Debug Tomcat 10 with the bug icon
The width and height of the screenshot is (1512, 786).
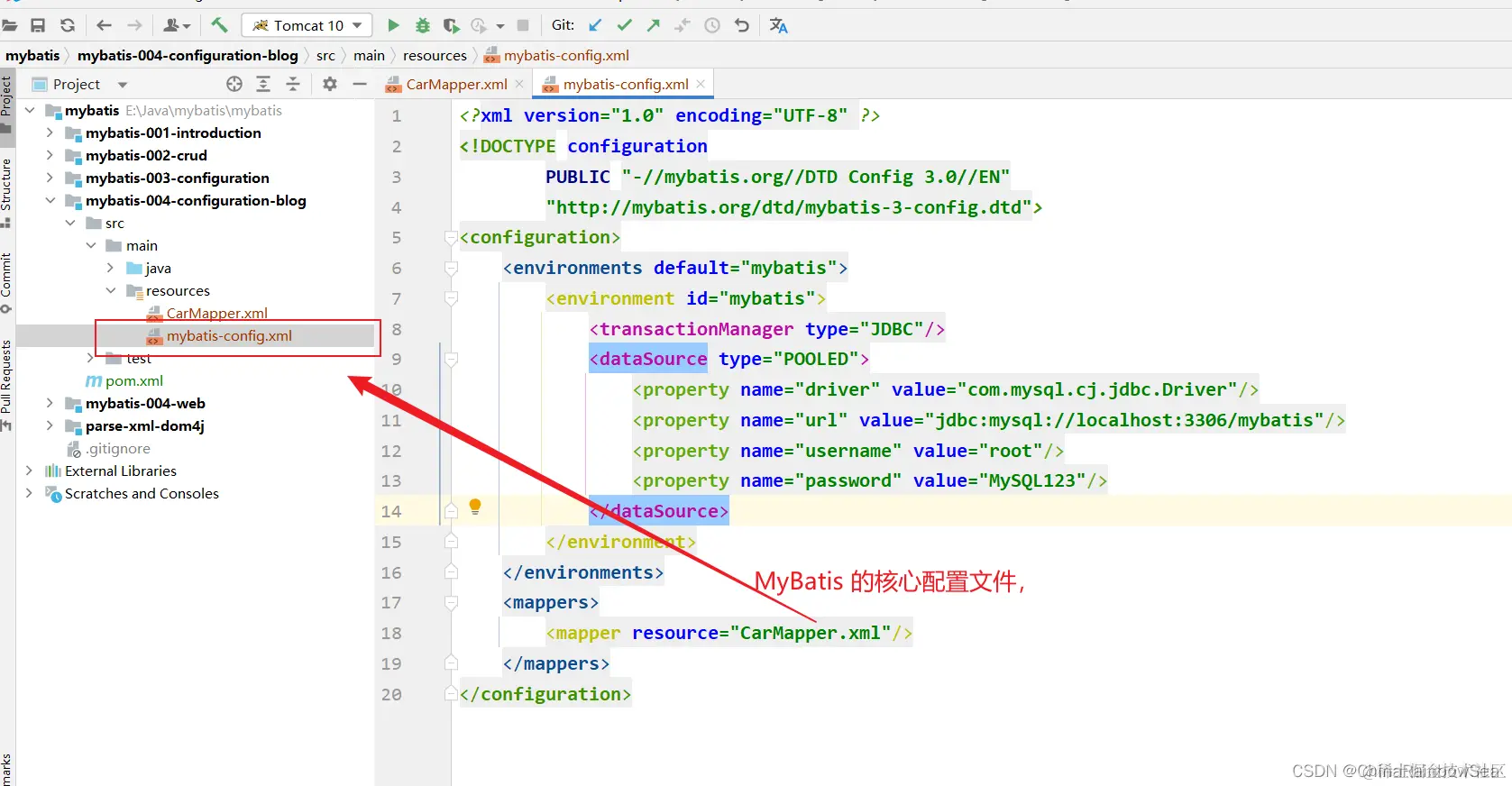422,25
